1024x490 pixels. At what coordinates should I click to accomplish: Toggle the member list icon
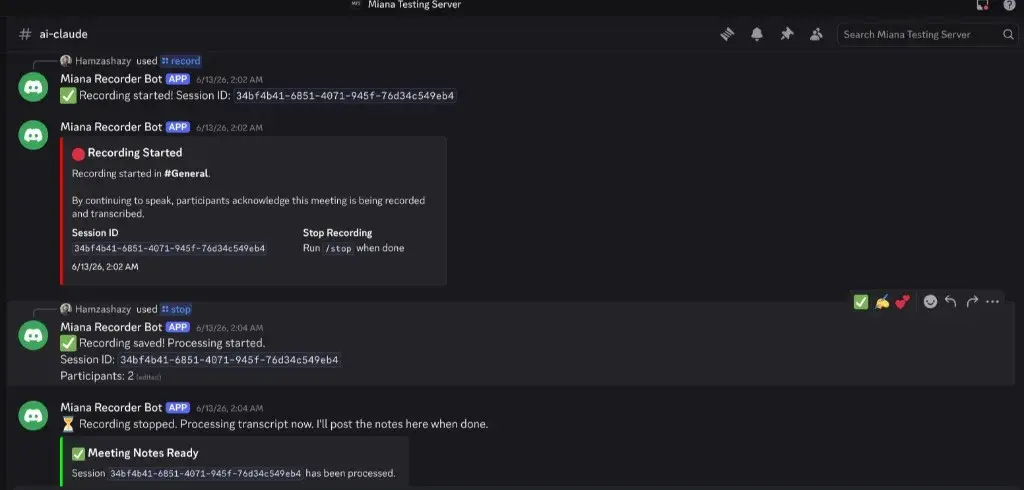[816, 35]
